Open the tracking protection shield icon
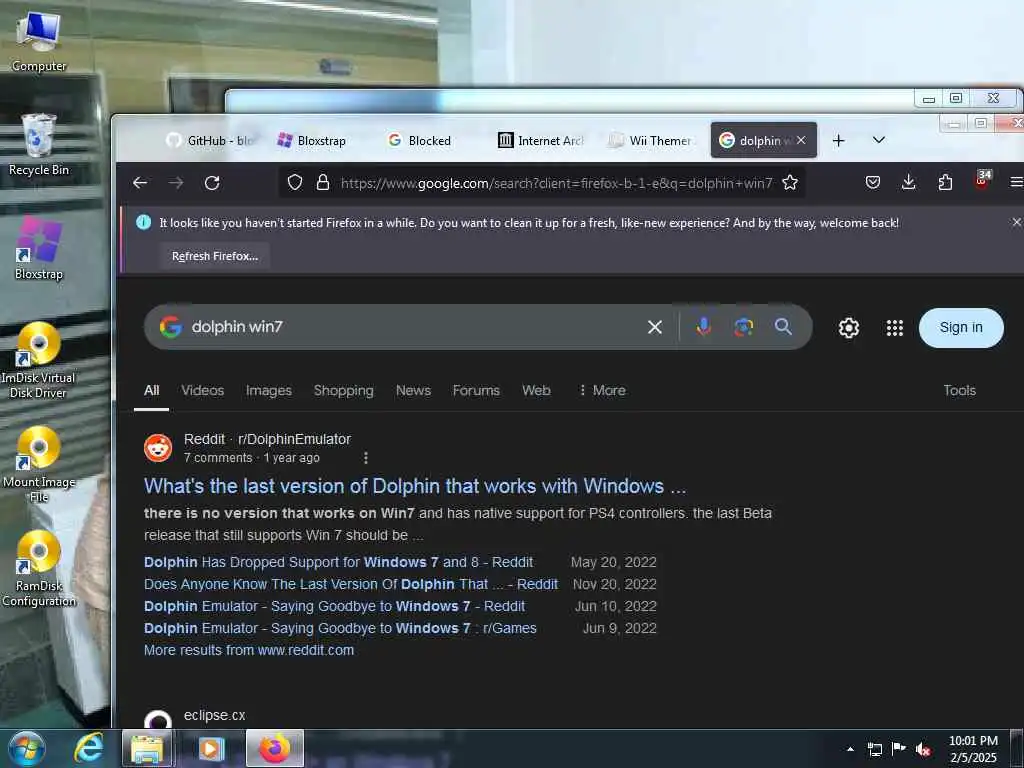The height and width of the screenshot is (768, 1024). [295, 183]
